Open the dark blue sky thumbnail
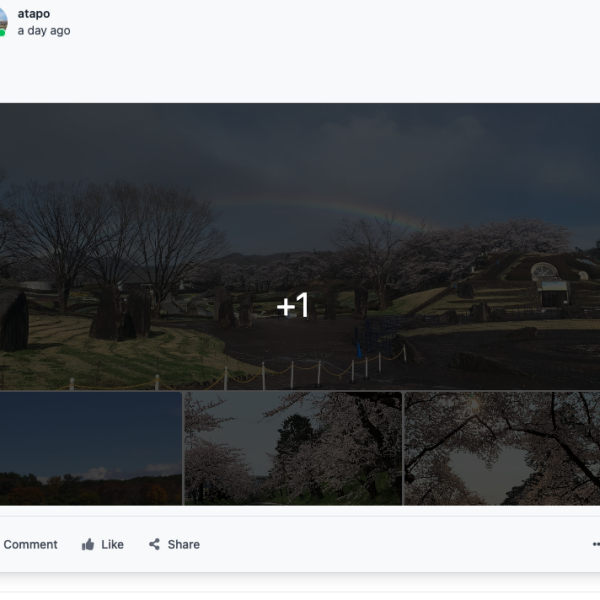600x600 pixels. click(91, 448)
